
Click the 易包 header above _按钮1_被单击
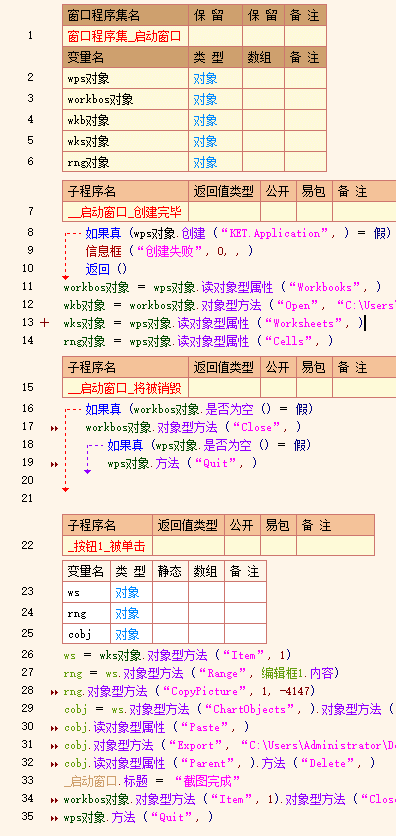click(278, 526)
